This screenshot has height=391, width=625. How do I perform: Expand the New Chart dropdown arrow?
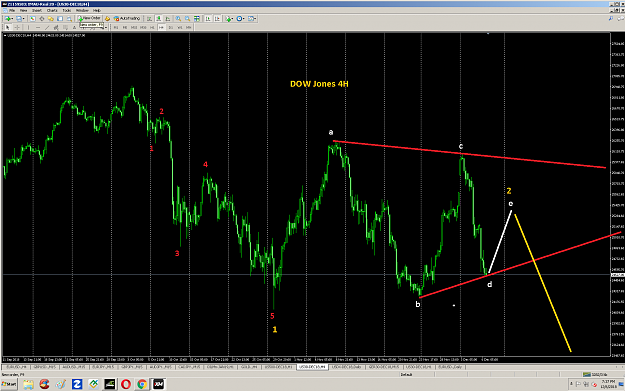click(x=12, y=18)
